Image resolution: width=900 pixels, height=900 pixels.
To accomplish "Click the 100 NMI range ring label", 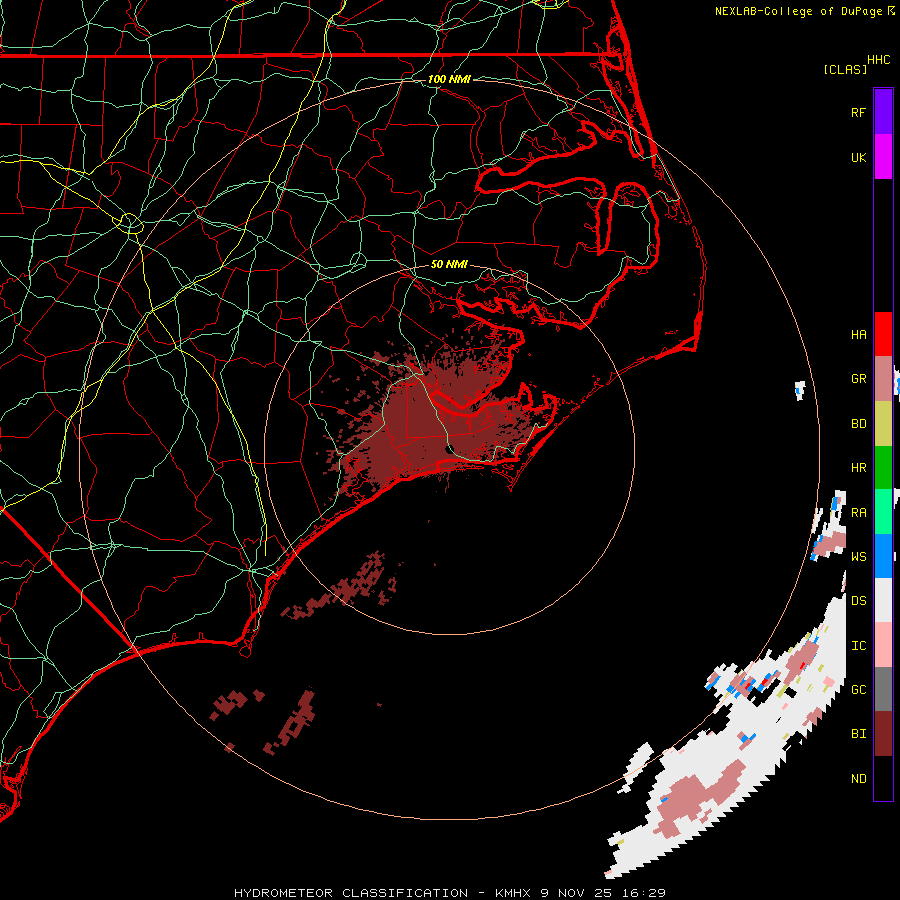I will [449, 79].
